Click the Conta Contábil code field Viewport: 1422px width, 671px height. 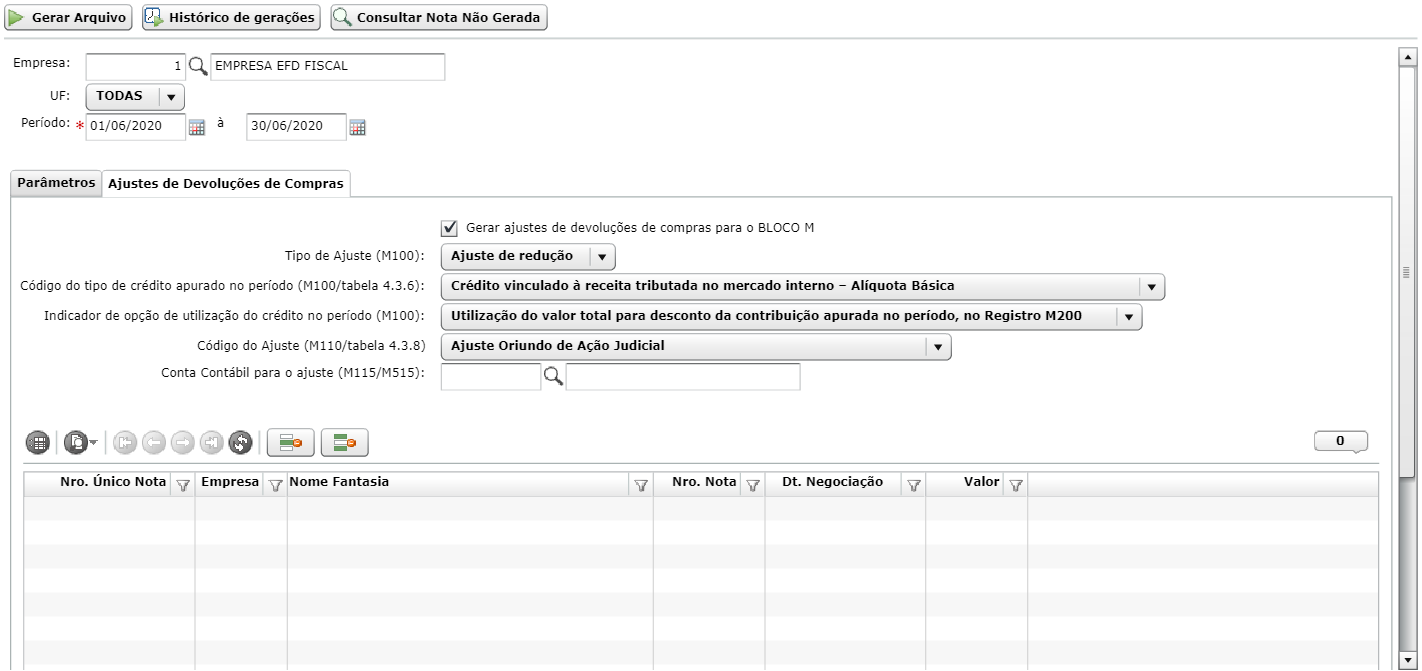point(491,377)
